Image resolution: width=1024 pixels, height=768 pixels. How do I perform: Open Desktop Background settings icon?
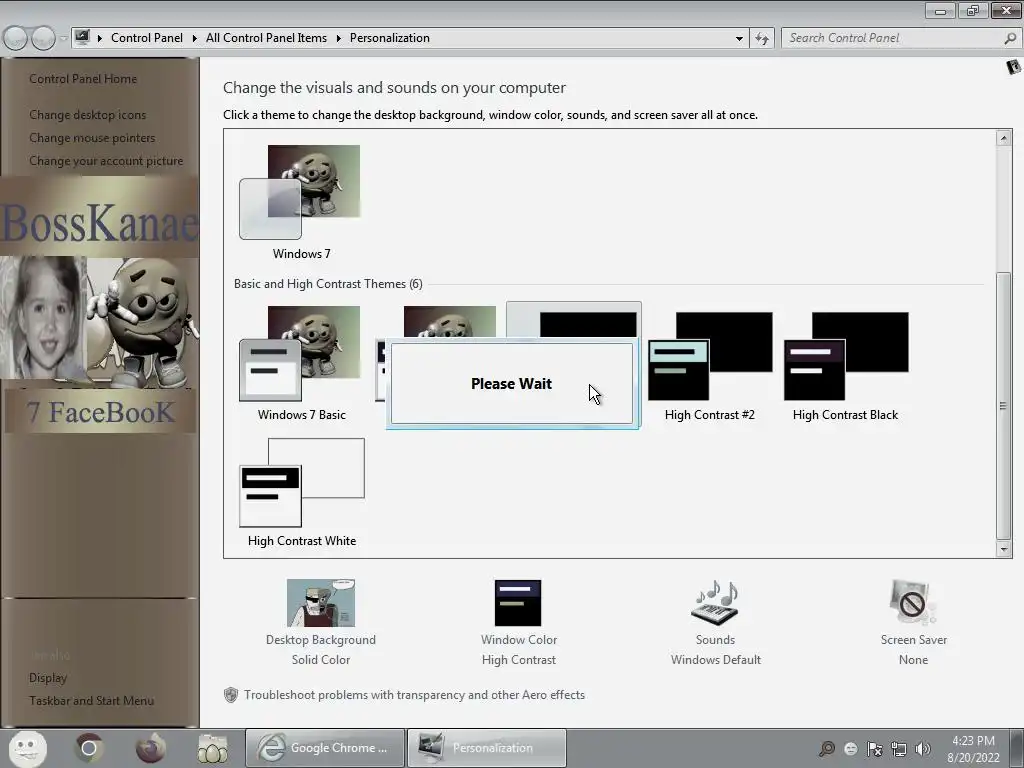pos(321,603)
